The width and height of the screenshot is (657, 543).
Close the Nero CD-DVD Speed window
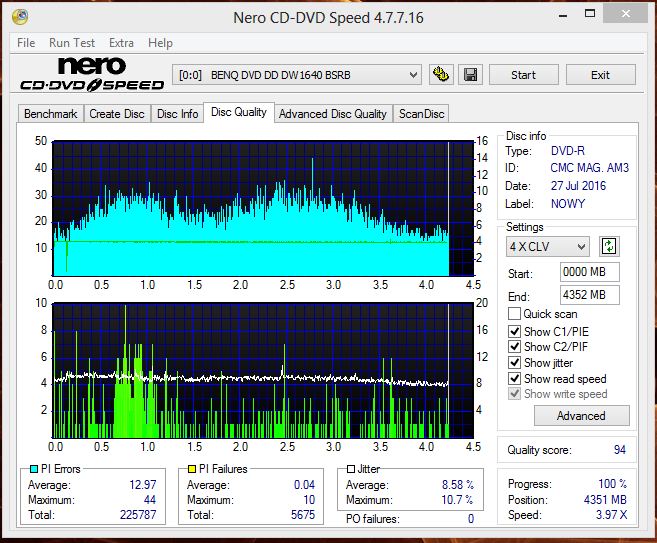[x=626, y=14]
